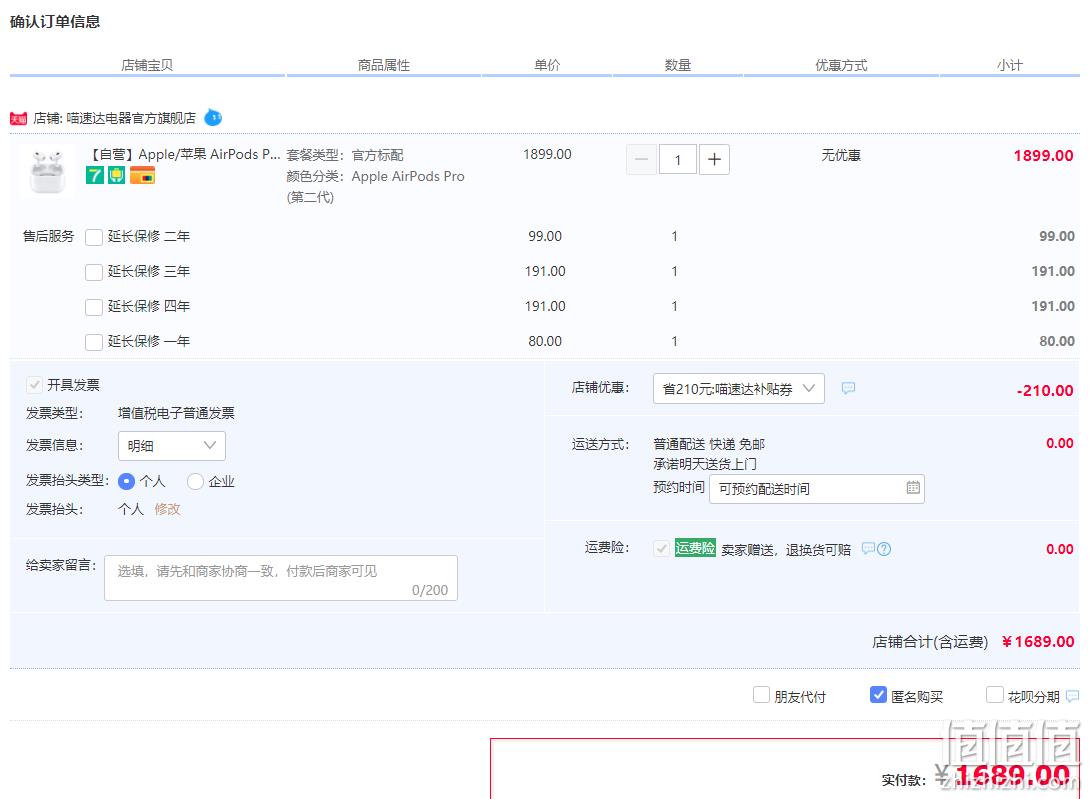The image size is (1090, 799).
Task: Click the quantity input field showing 1
Action: pos(677,160)
